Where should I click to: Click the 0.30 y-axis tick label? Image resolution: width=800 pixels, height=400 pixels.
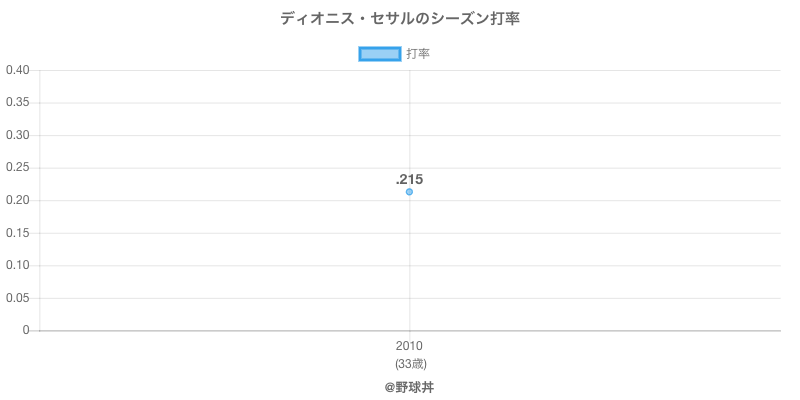pyautogui.click(x=17, y=135)
